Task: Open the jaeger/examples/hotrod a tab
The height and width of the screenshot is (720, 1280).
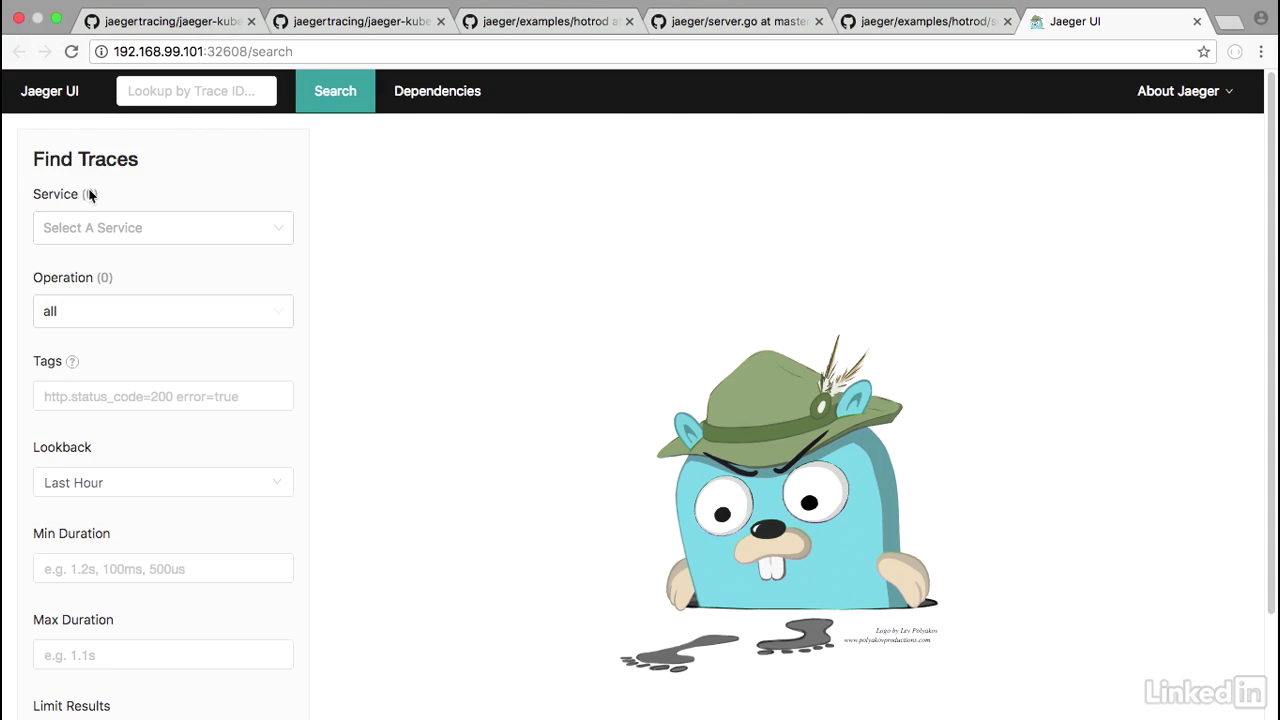Action: click(x=548, y=21)
